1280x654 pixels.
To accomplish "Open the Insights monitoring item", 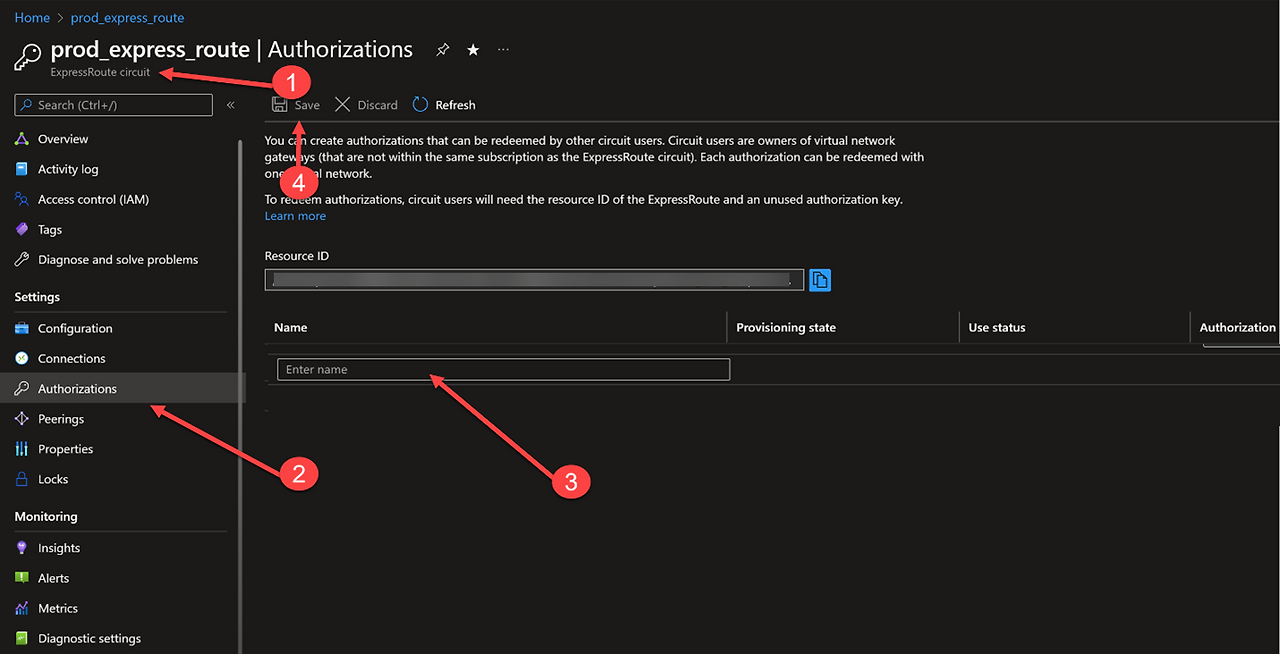I will pyautogui.click(x=59, y=548).
